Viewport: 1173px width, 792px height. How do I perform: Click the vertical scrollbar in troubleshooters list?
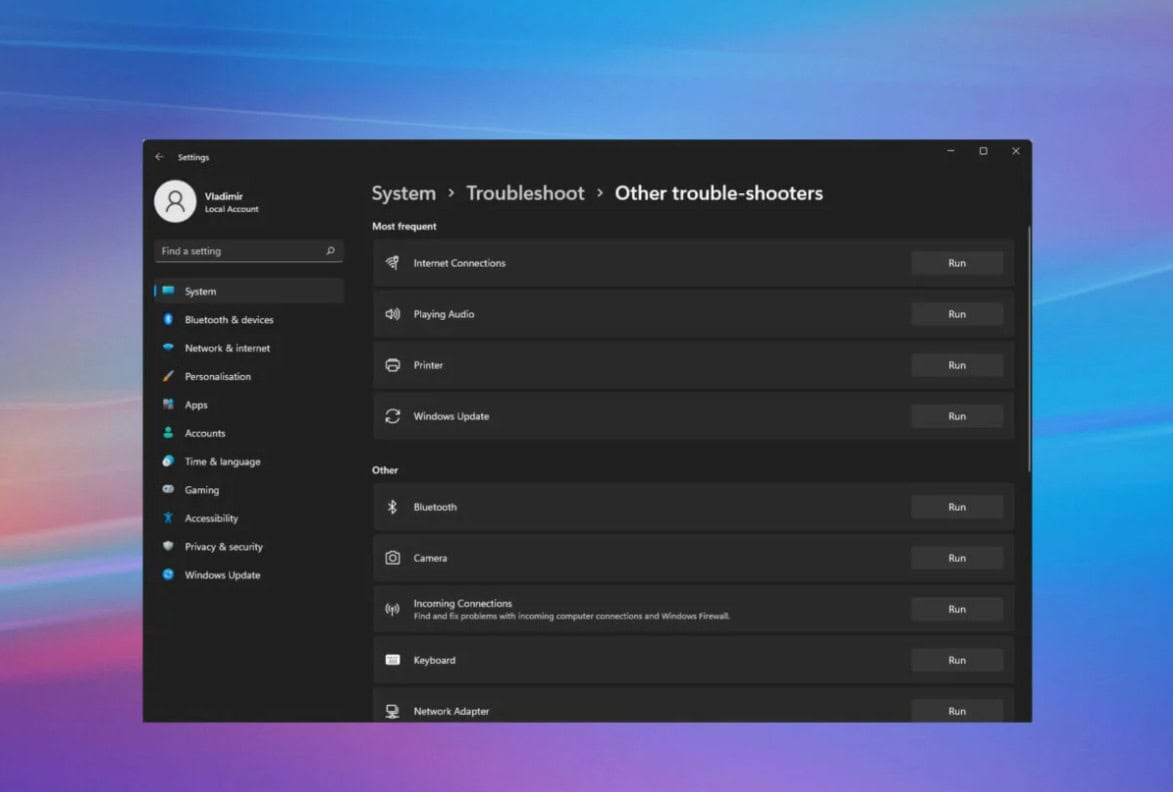1029,349
